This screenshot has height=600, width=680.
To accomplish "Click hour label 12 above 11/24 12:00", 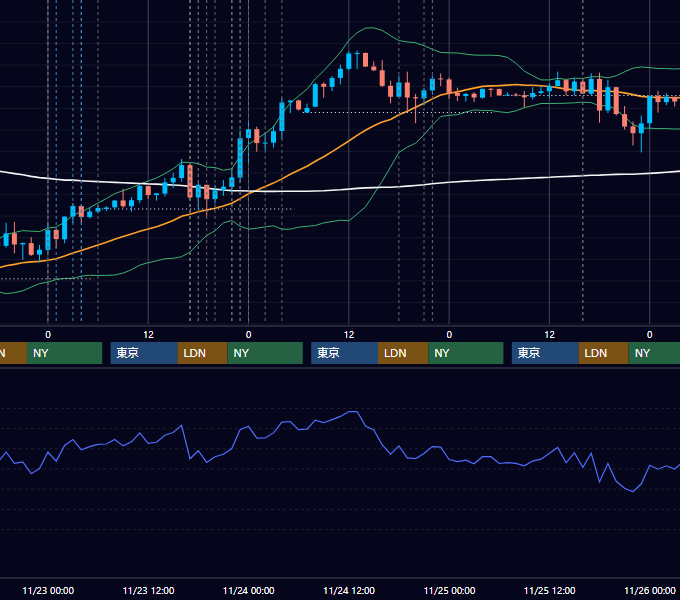I will click(x=349, y=335).
